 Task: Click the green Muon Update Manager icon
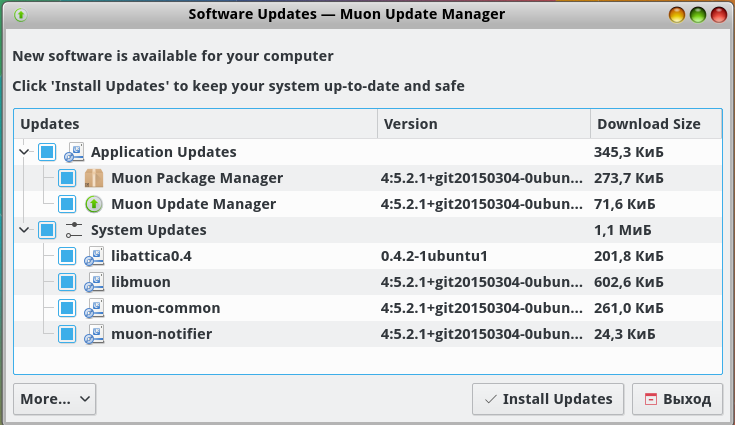pyautogui.click(x=94, y=204)
